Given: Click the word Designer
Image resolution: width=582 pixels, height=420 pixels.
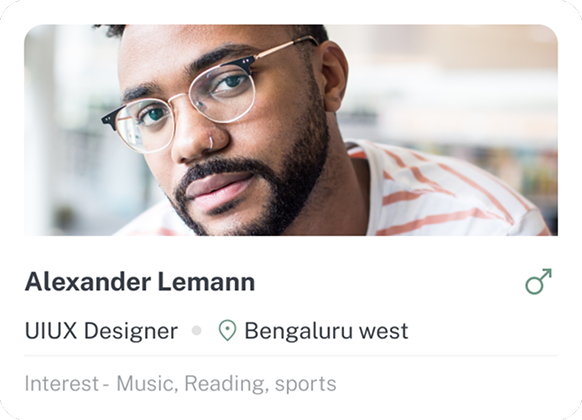Looking at the screenshot, I should [131, 331].
